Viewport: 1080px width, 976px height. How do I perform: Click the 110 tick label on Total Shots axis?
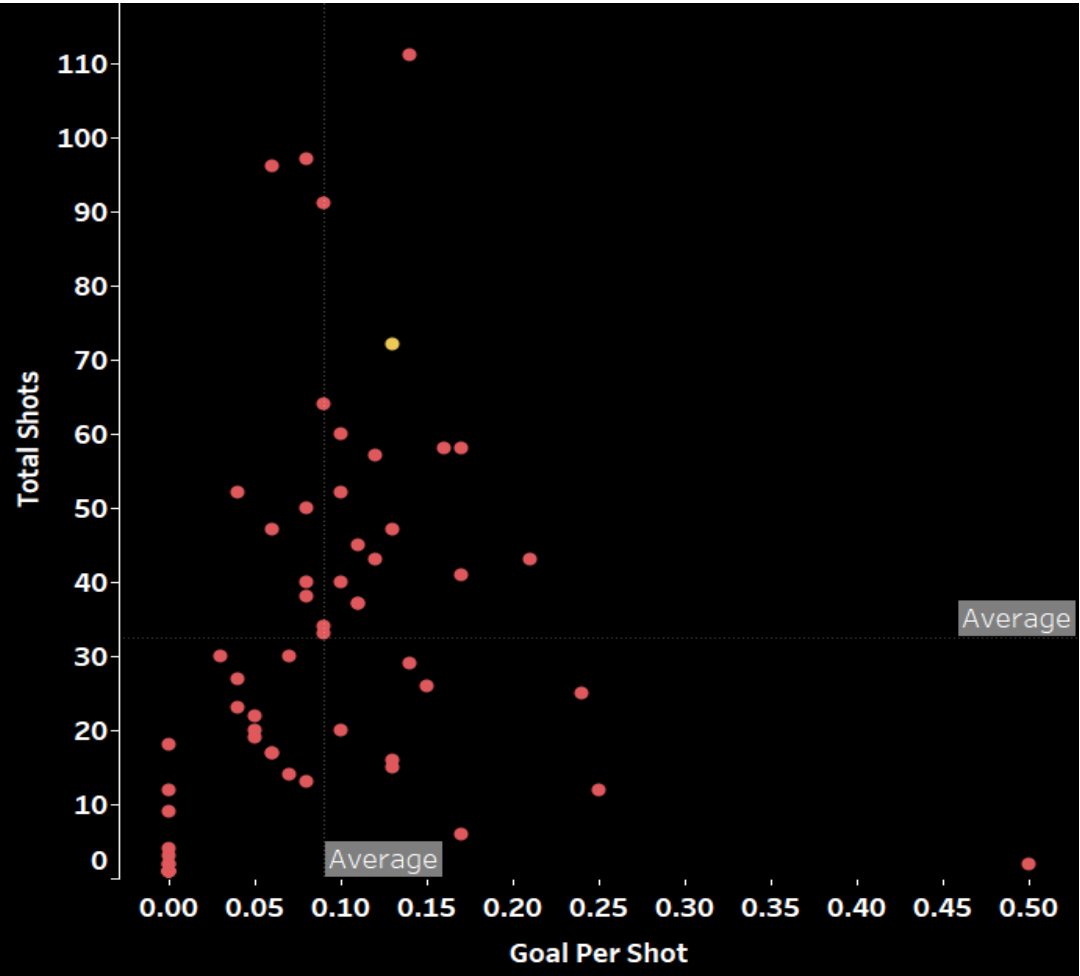click(82, 64)
